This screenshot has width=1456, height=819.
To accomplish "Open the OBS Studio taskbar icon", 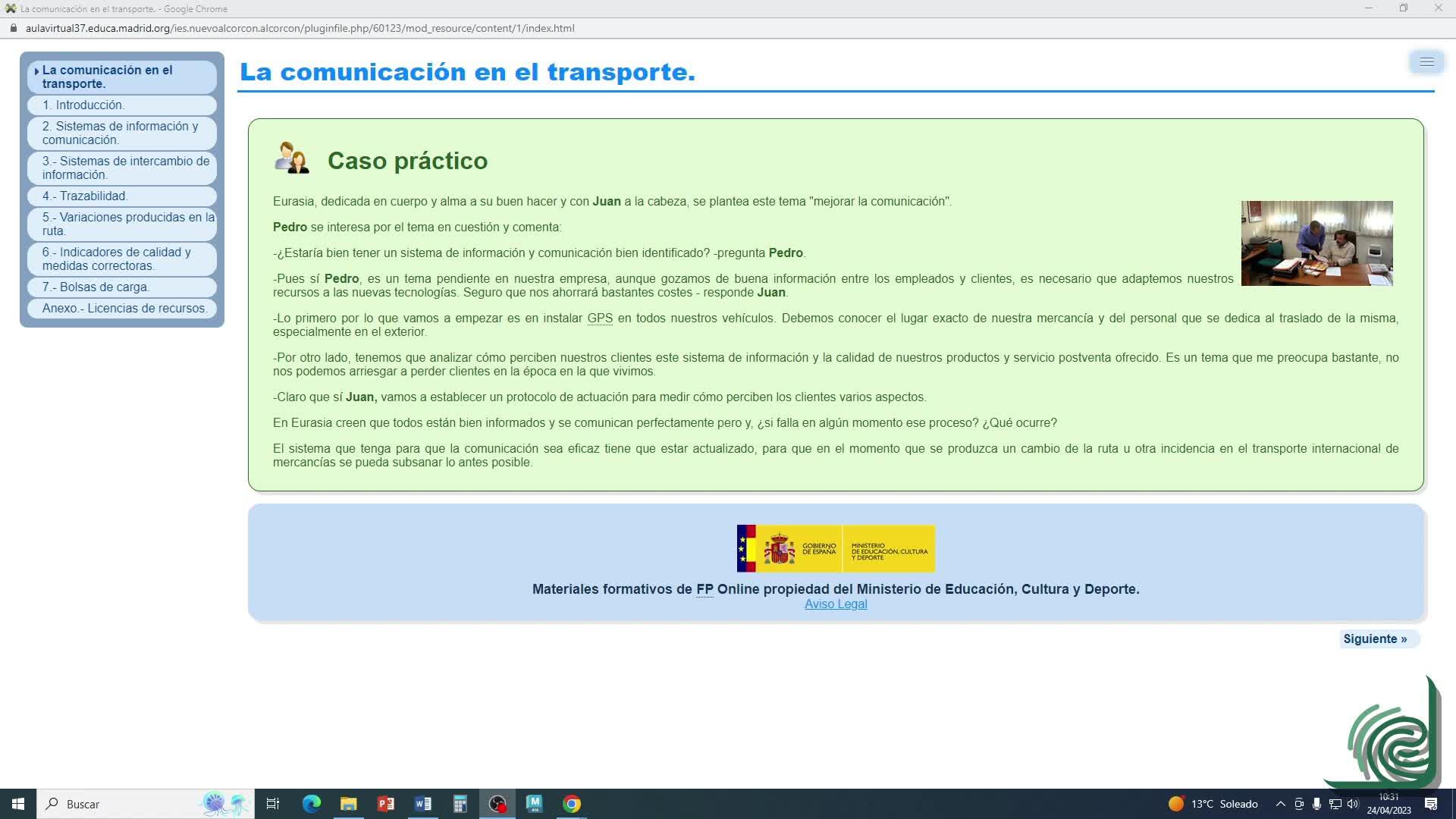I will tap(497, 804).
